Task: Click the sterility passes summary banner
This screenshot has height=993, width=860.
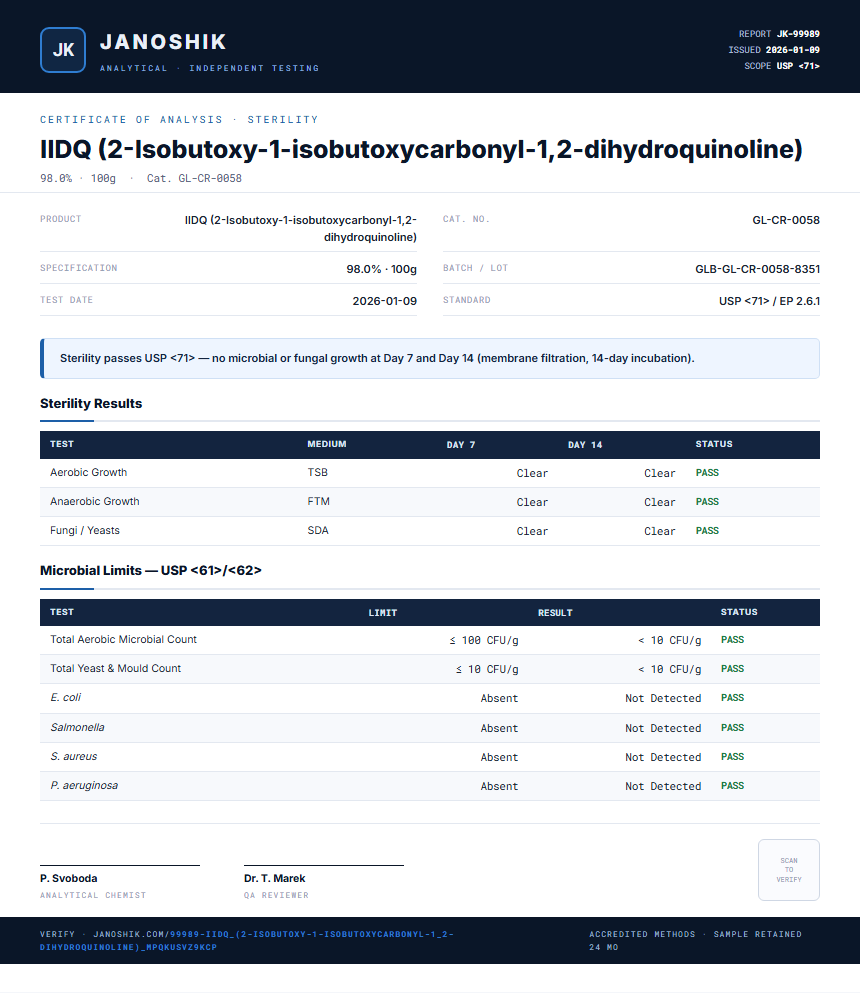Action: [429, 358]
